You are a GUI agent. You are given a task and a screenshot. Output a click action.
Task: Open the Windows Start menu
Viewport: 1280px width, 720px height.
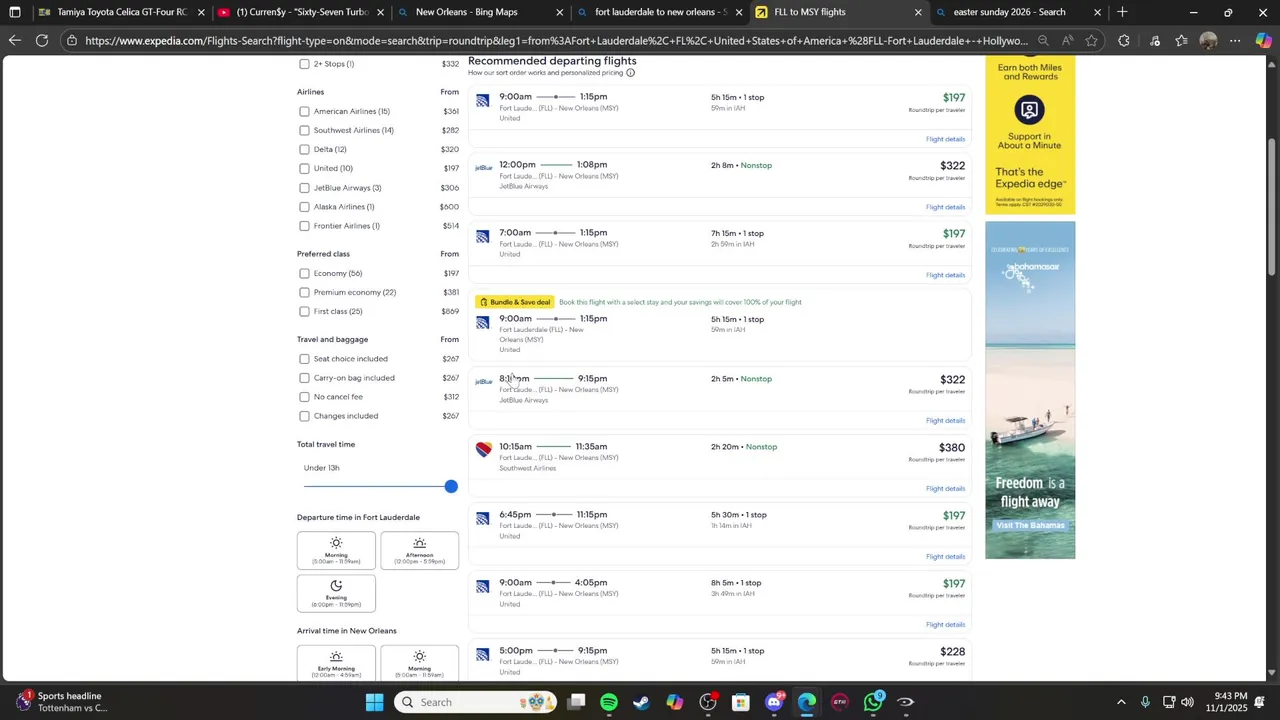pos(374,702)
